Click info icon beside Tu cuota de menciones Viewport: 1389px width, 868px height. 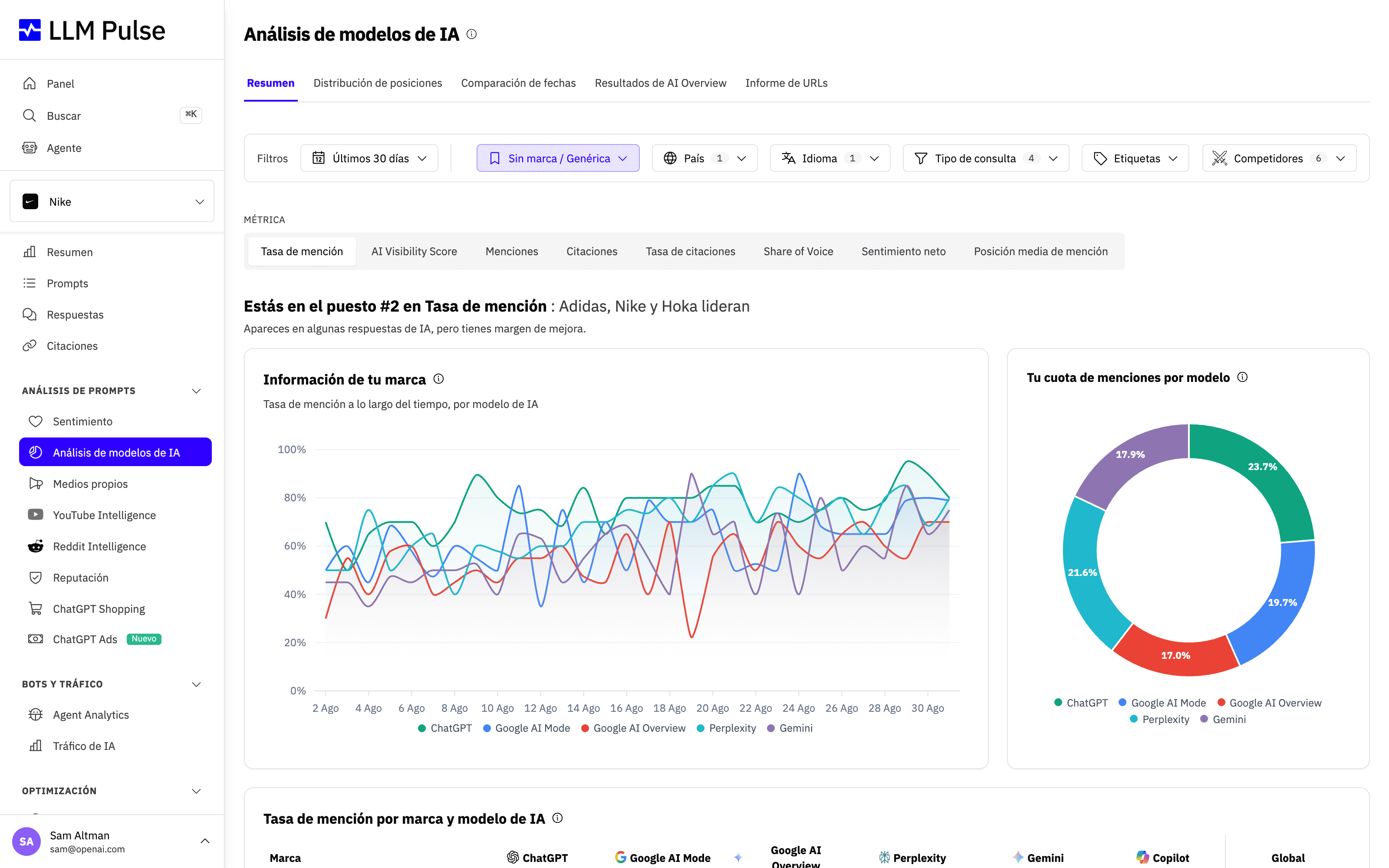tap(1242, 377)
